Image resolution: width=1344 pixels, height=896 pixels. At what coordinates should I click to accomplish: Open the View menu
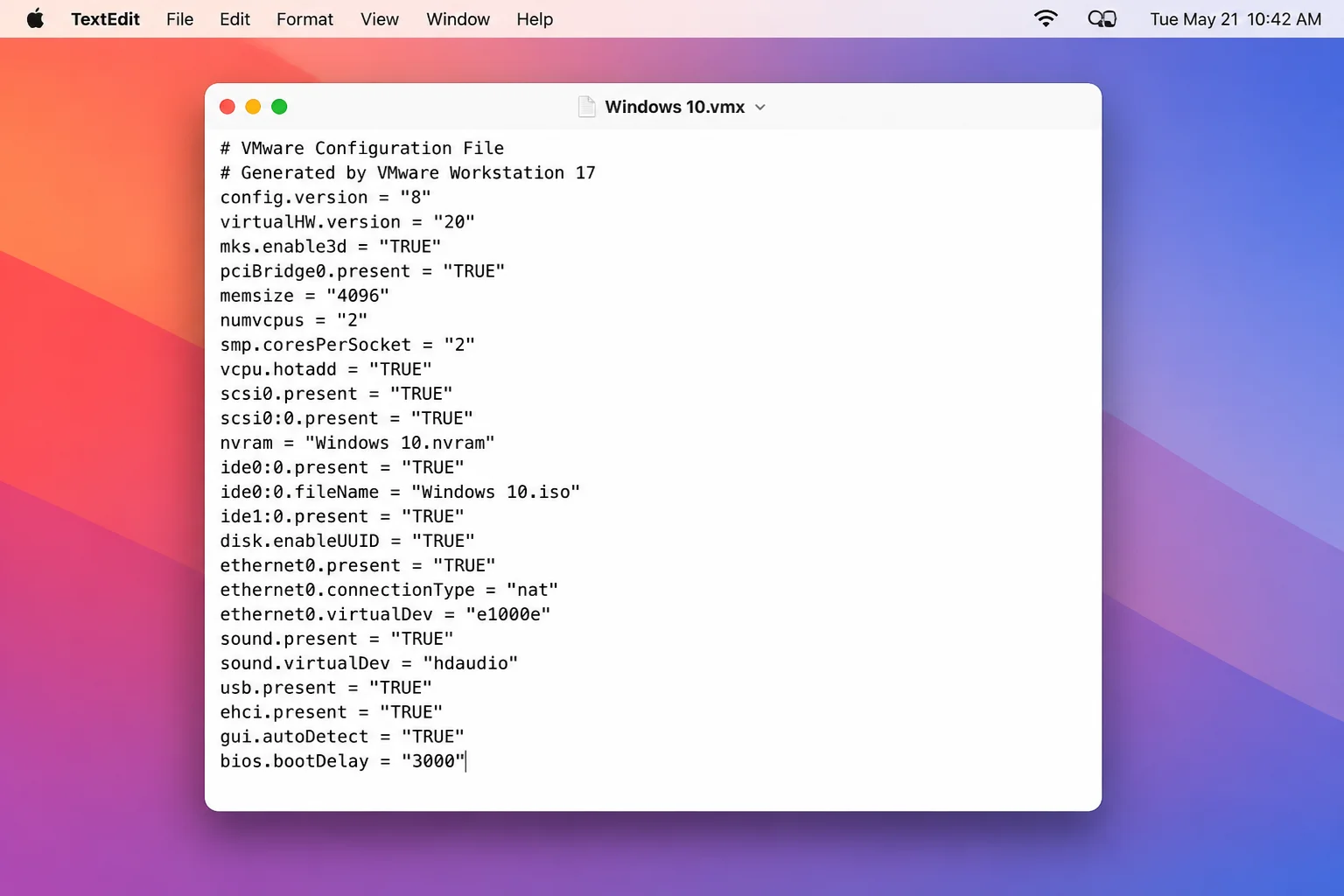click(x=380, y=19)
